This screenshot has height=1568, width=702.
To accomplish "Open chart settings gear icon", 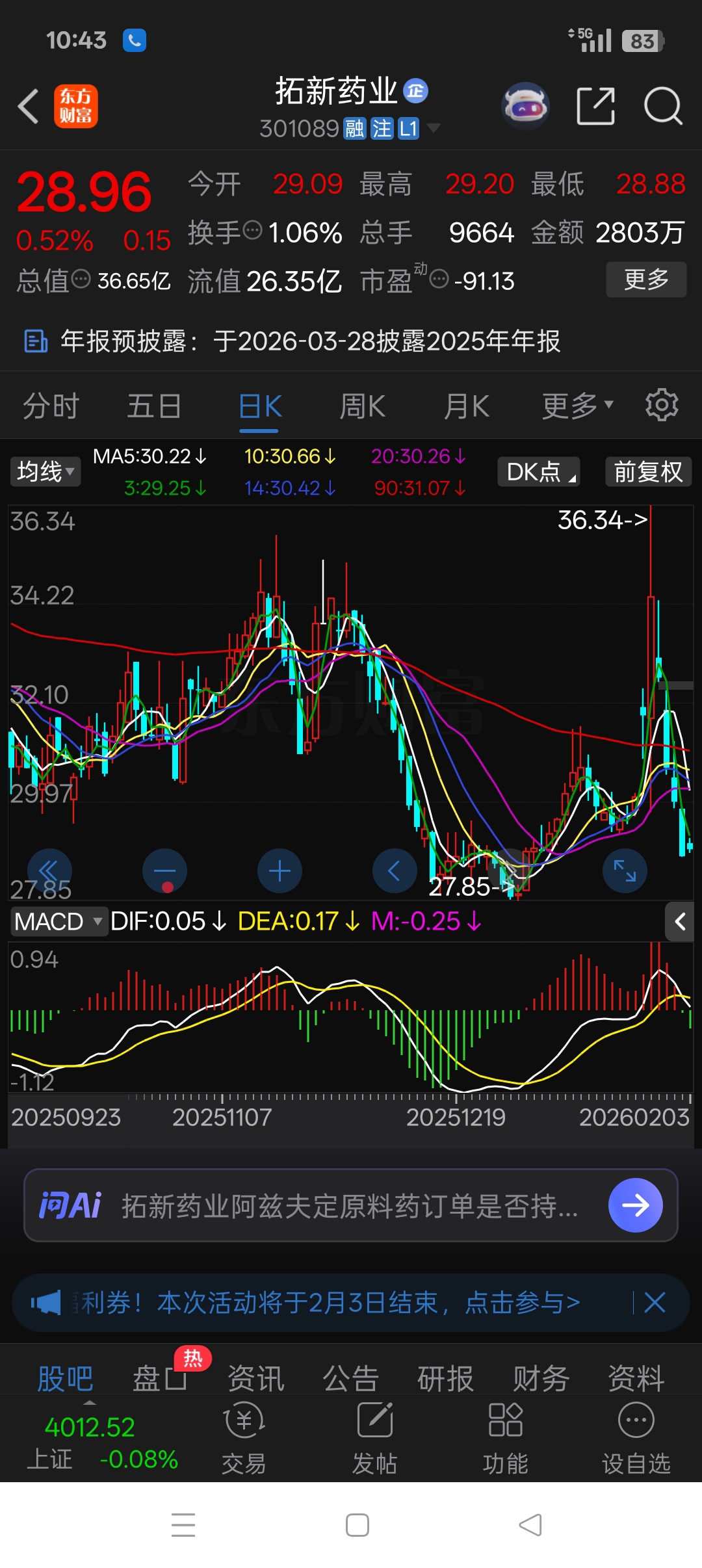I will coord(662,405).
